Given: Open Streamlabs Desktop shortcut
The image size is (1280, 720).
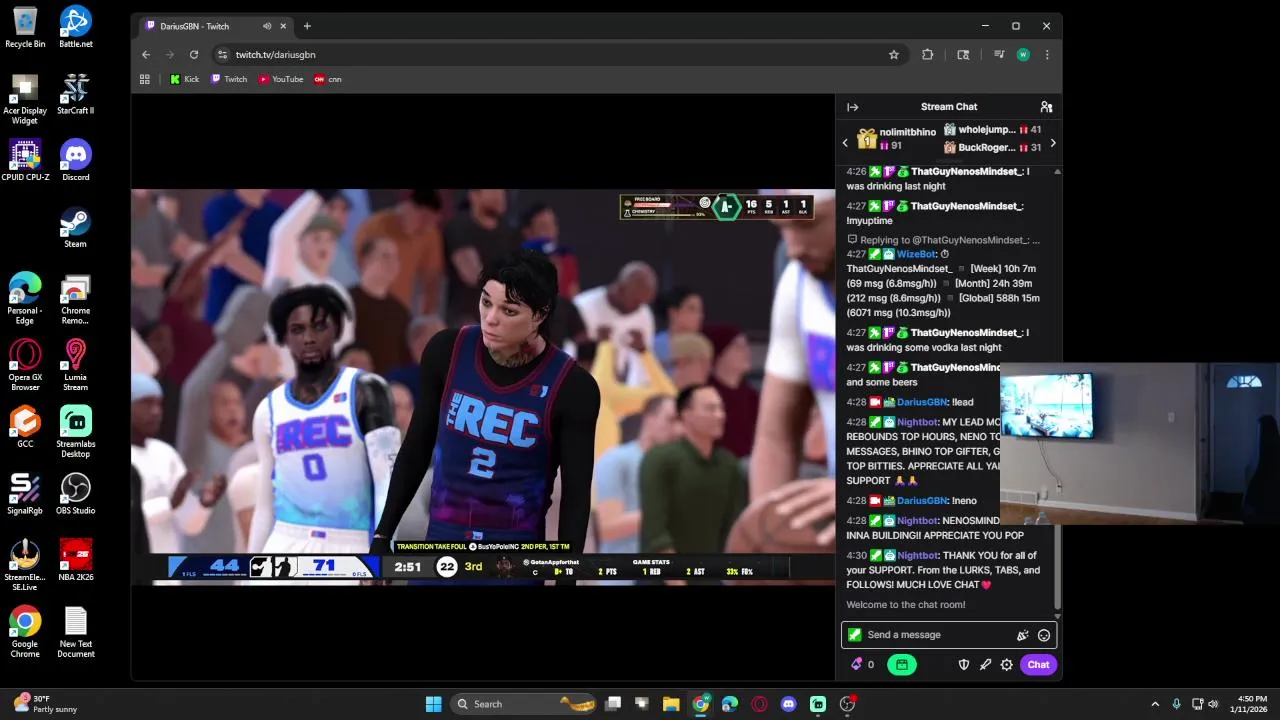Looking at the screenshot, I should point(76,432).
